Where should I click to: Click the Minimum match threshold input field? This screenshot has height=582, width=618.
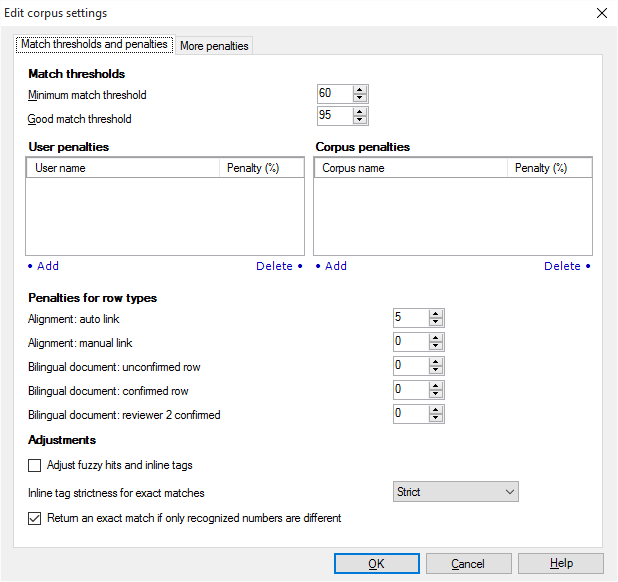coord(334,94)
